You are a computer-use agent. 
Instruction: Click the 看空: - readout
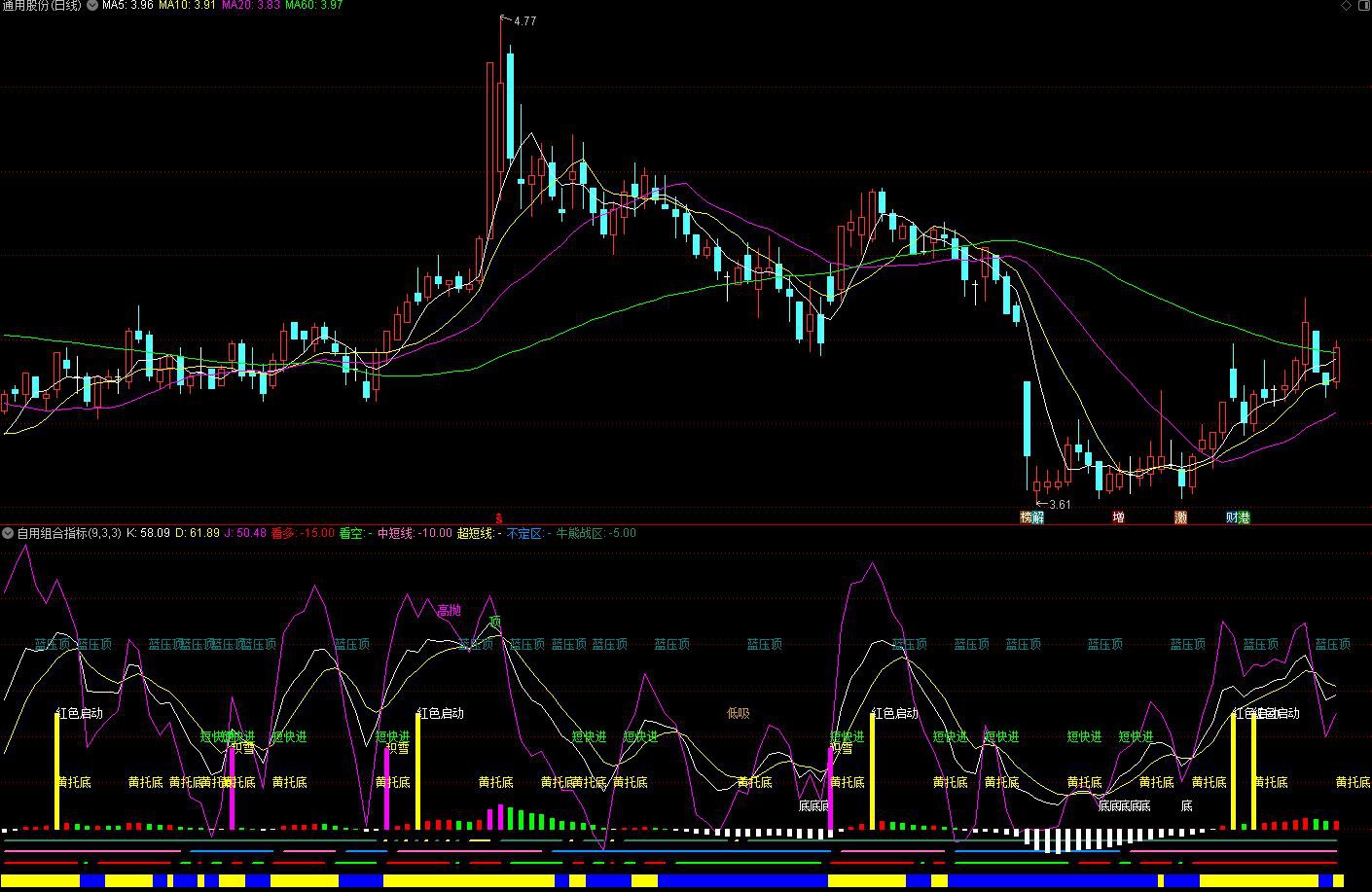[356, 533]
